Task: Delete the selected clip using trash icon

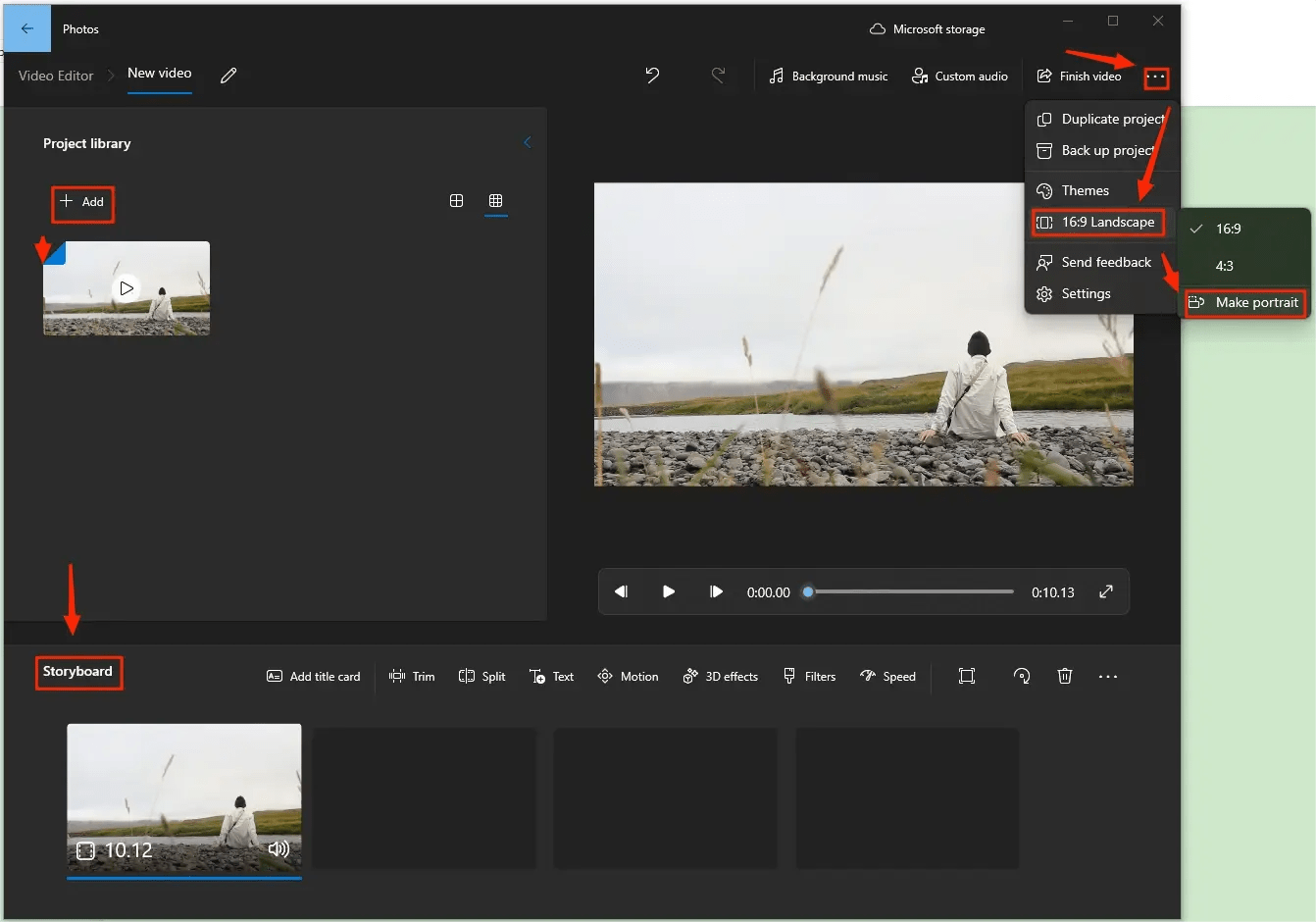Action: [1065, 676]
